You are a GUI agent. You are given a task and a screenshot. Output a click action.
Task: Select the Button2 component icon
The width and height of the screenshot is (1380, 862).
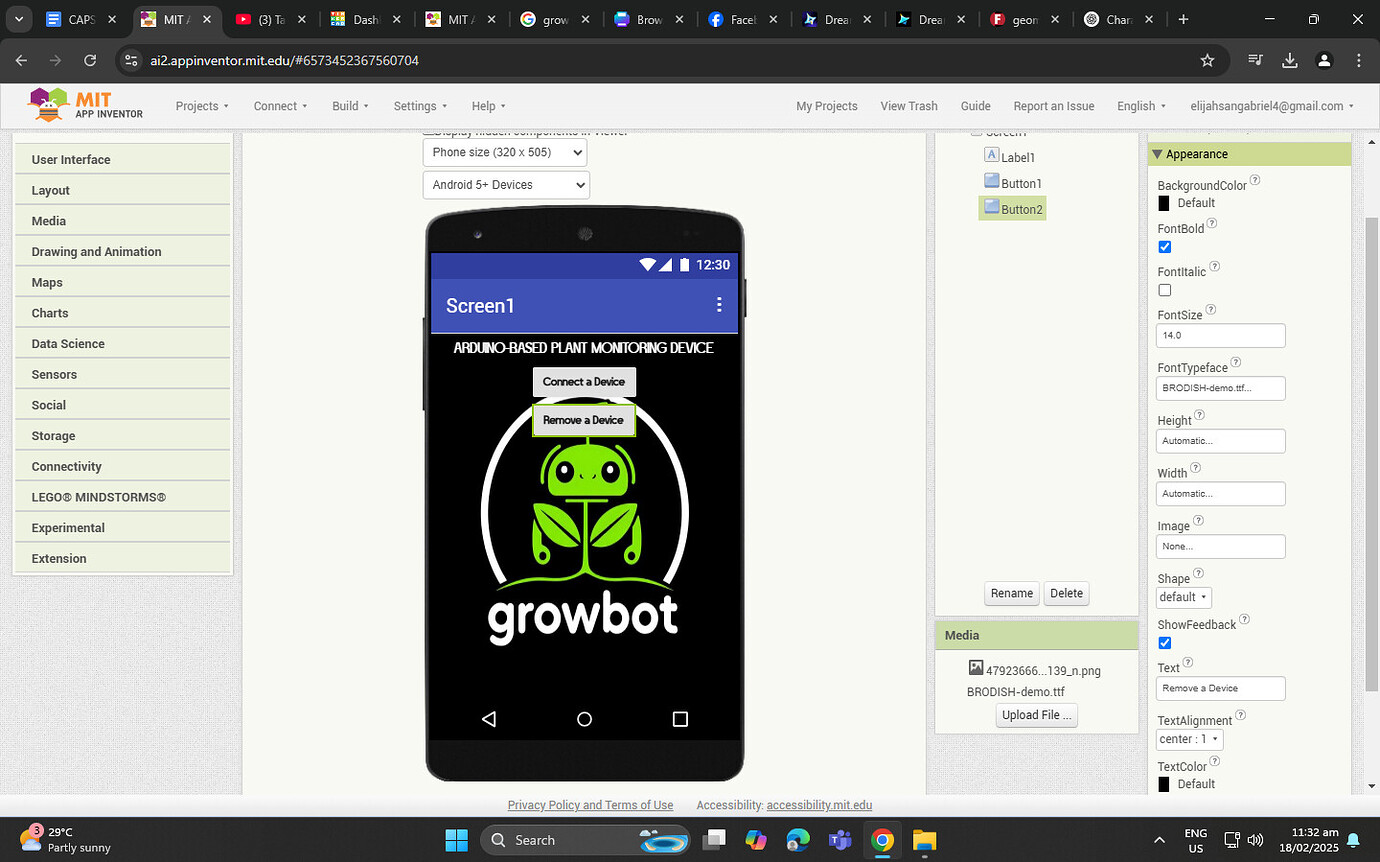[990, 207]
